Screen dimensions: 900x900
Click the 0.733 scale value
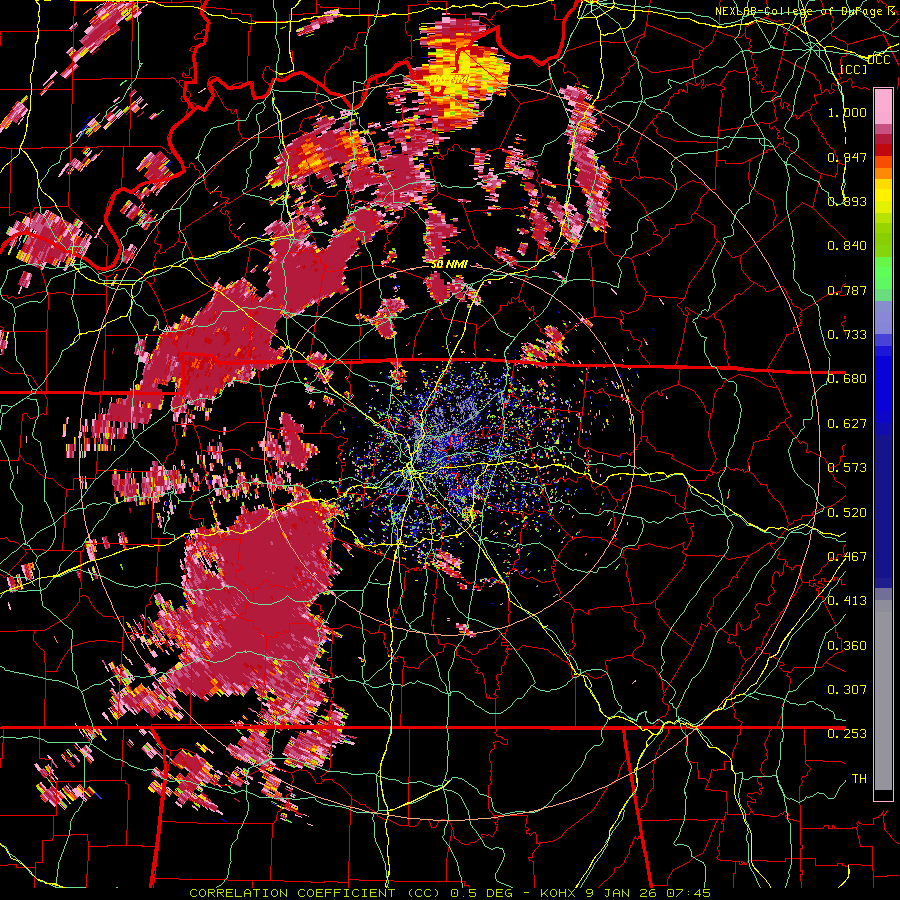pos(847,335)
